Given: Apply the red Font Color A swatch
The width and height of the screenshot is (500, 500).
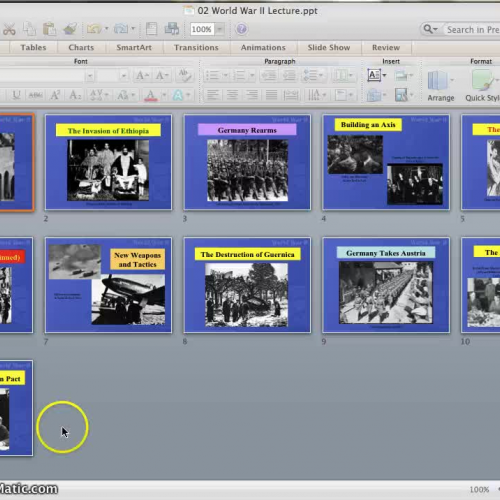Looking at the screenshot, I should point(151,95).
